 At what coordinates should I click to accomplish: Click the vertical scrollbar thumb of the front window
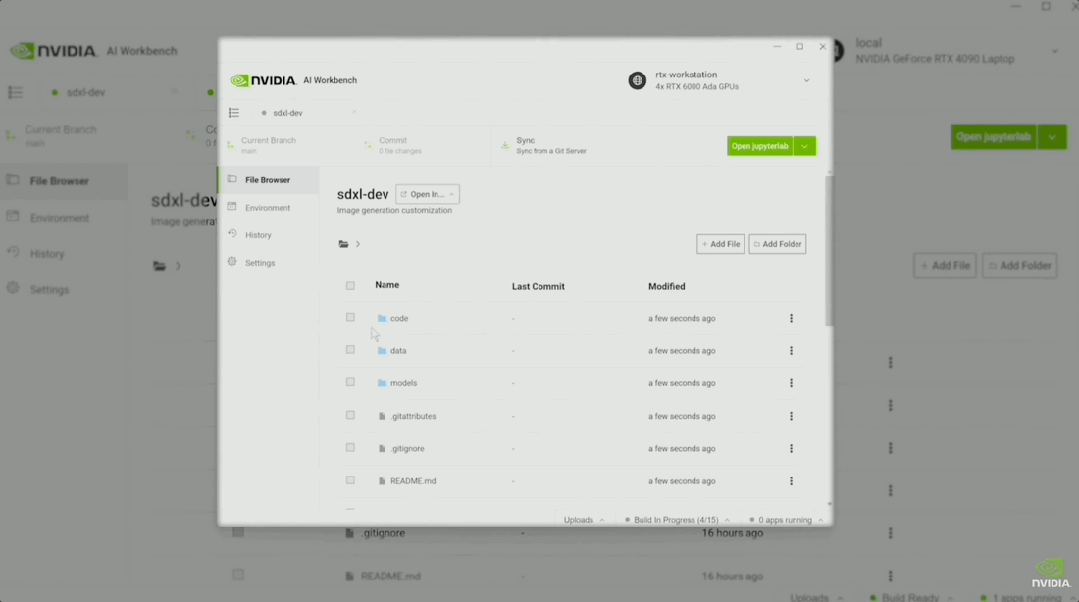click(829, 251)
